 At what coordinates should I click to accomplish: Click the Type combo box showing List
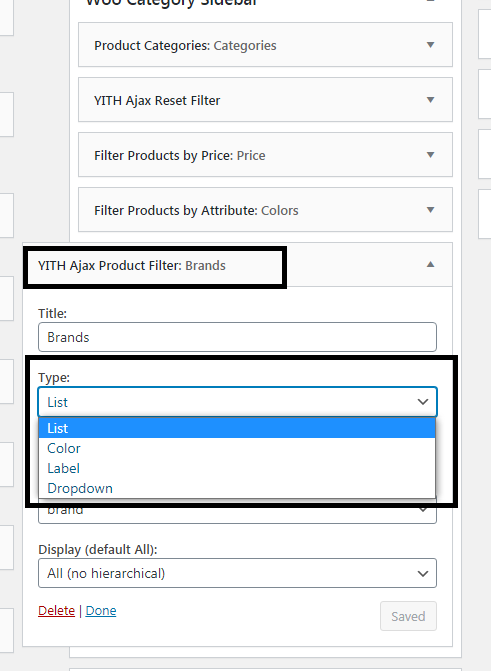click(237, 402)
